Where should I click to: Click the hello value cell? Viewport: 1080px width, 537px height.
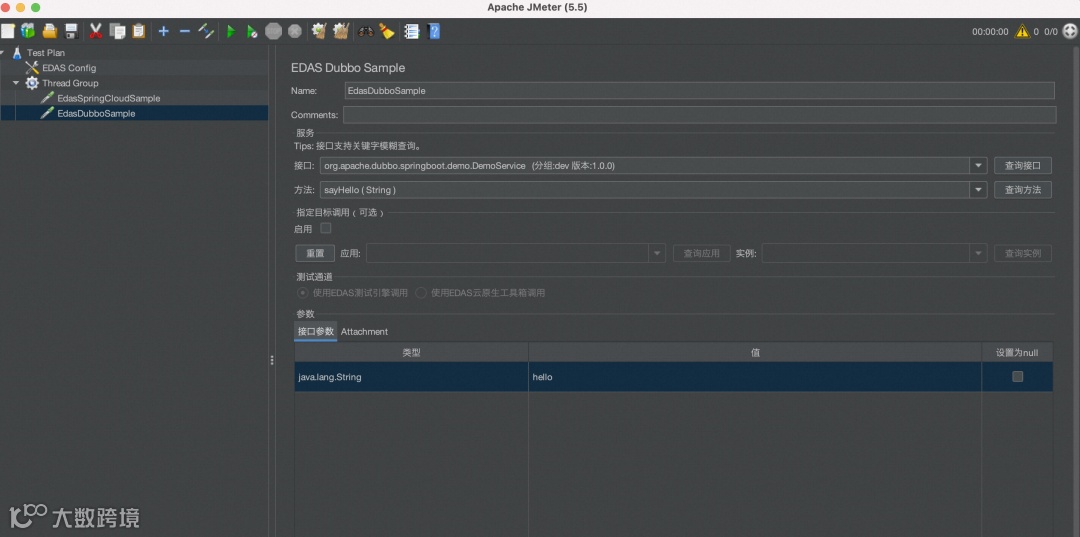(755, 377)
